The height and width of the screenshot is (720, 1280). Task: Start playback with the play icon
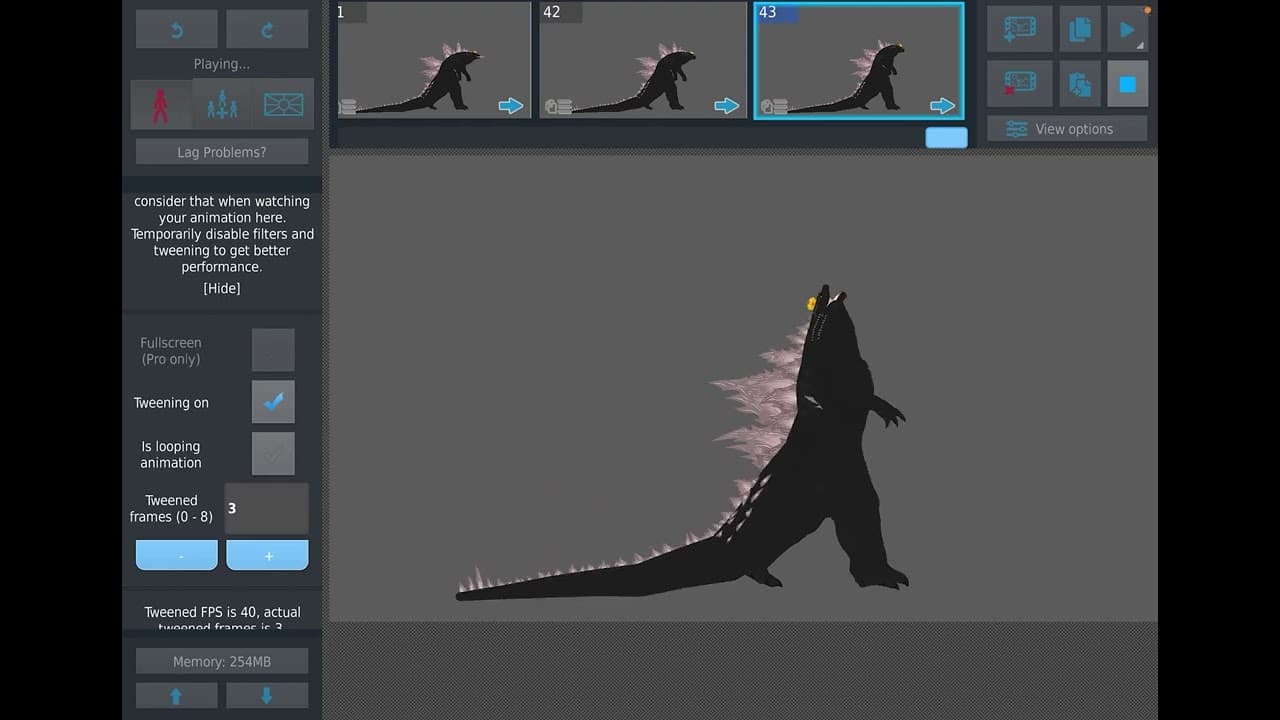click(x=1128, y=29)
